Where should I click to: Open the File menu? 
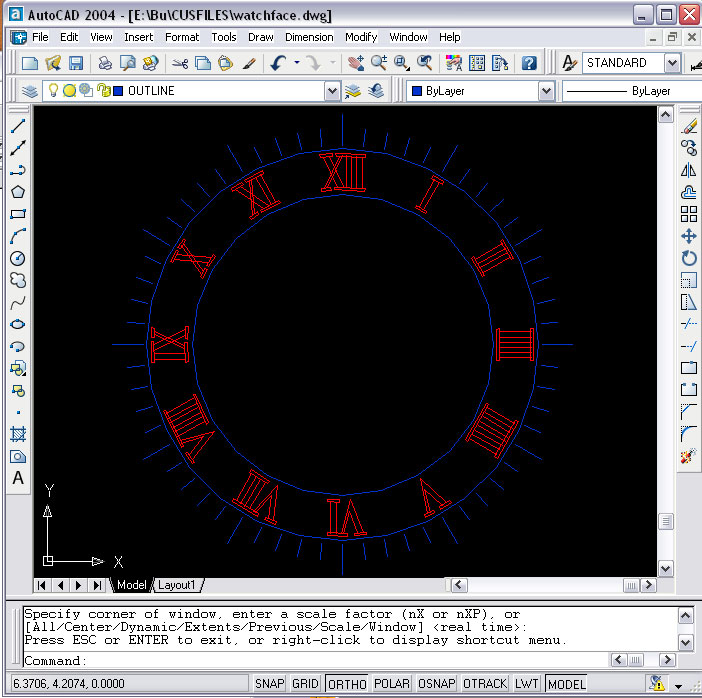(40, 37)
